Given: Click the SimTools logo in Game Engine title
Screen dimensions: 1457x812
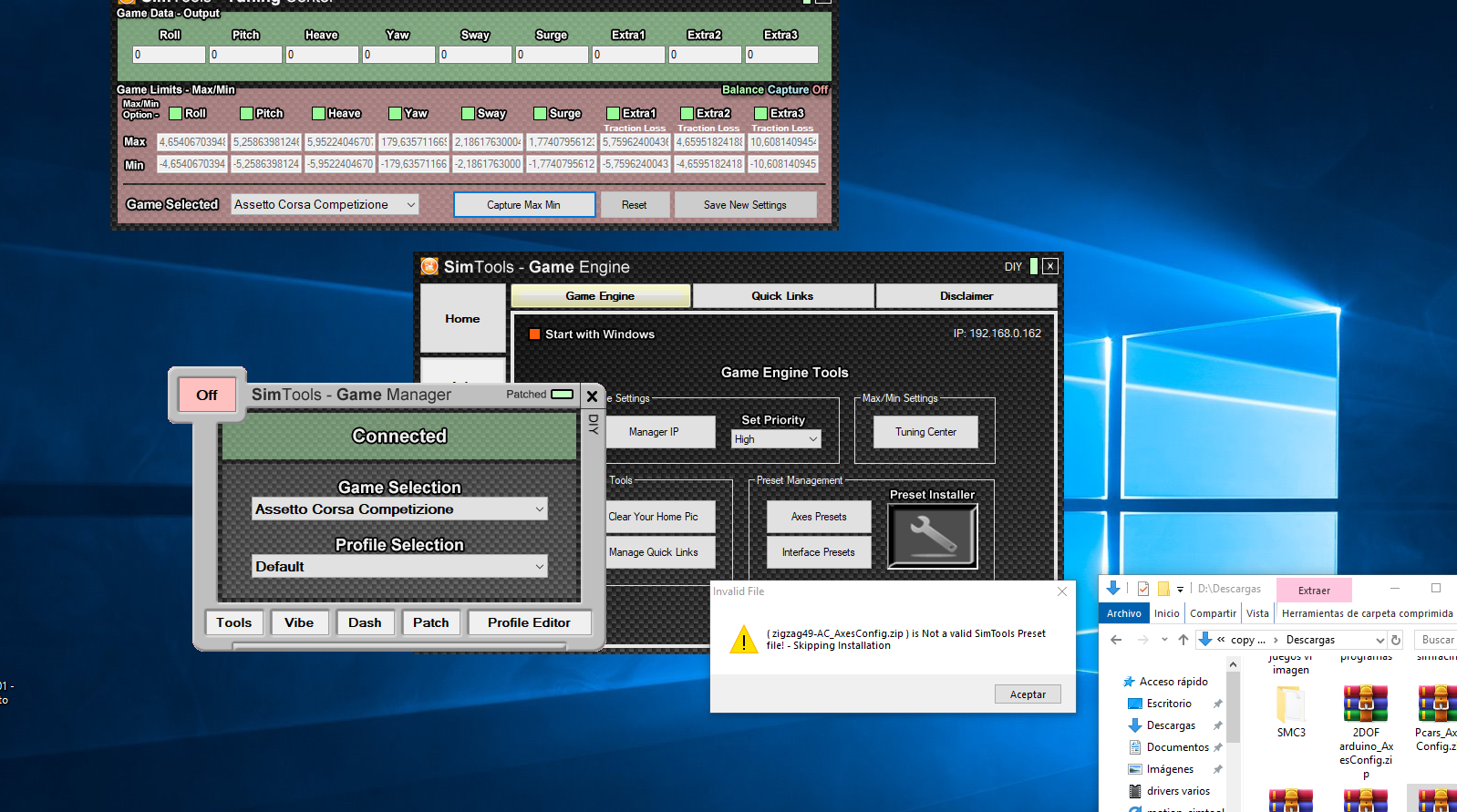Looking at the screenshot, I should pyautogui.click(x=429, y=266).
